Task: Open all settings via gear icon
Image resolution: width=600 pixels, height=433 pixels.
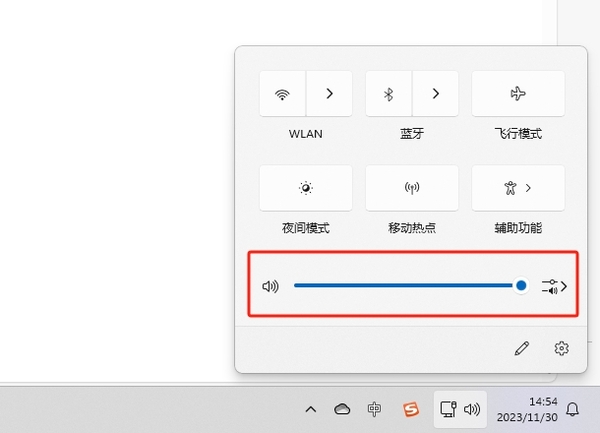Action: point(561,348)
